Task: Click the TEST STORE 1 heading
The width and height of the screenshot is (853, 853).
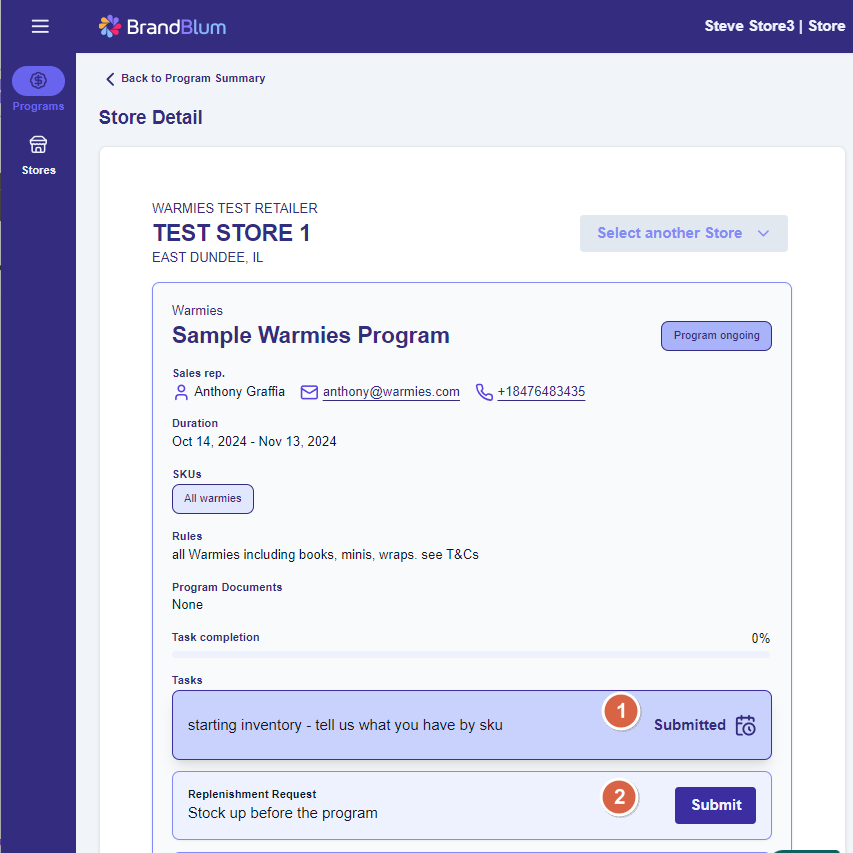Action: (232, 233)
